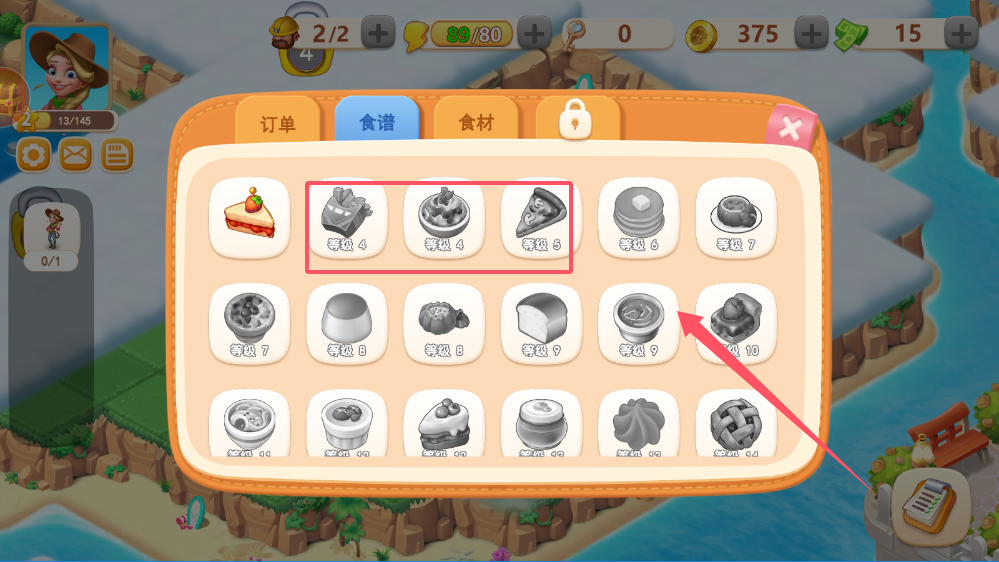The width and height of the screenshot is (999, 562).
Task: Select the level 5 pizza slice recipe
Action: point(541,218)
